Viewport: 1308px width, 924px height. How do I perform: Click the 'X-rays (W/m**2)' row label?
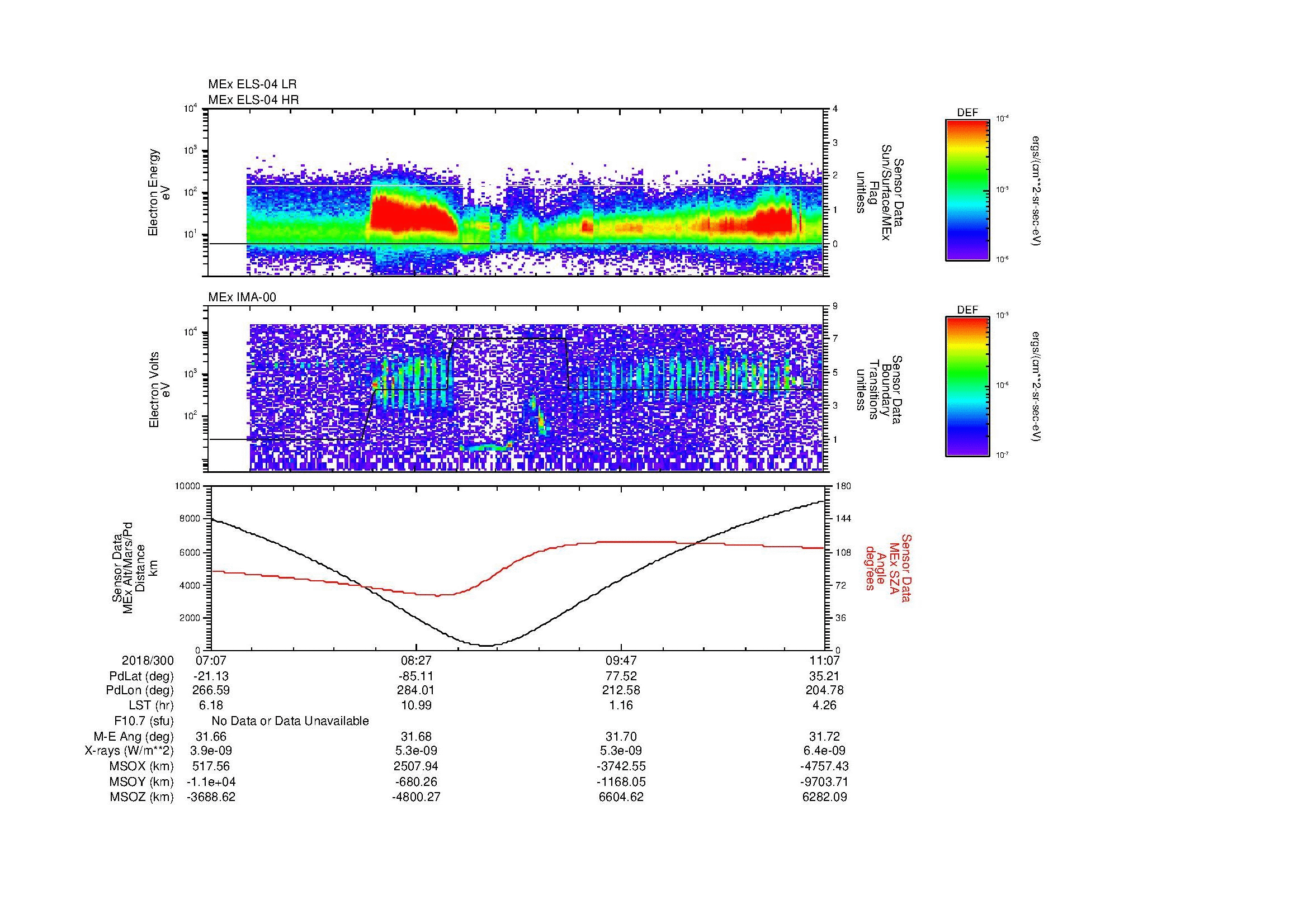pos(129,751)
